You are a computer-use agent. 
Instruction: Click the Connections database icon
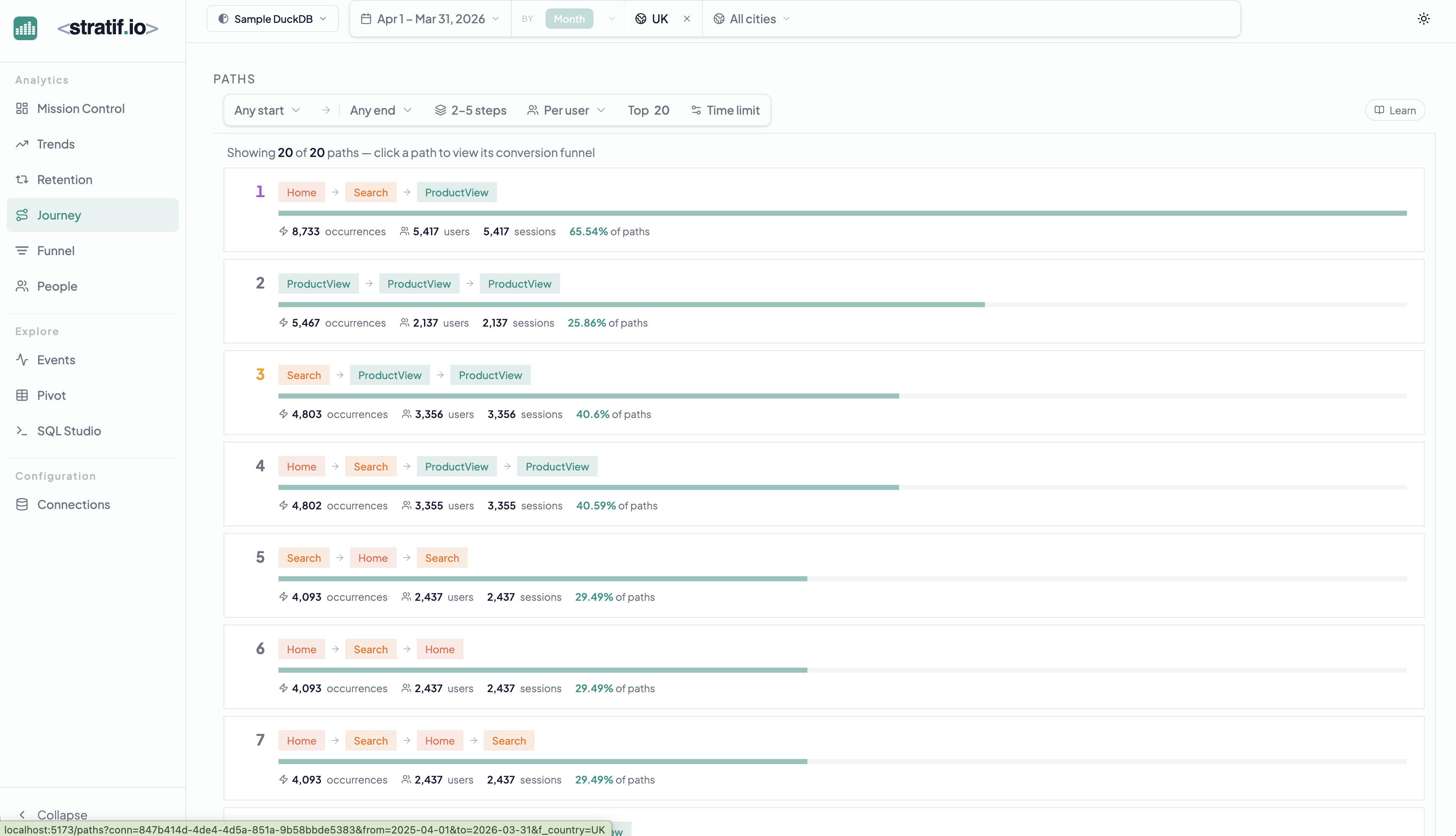[22, 505]
